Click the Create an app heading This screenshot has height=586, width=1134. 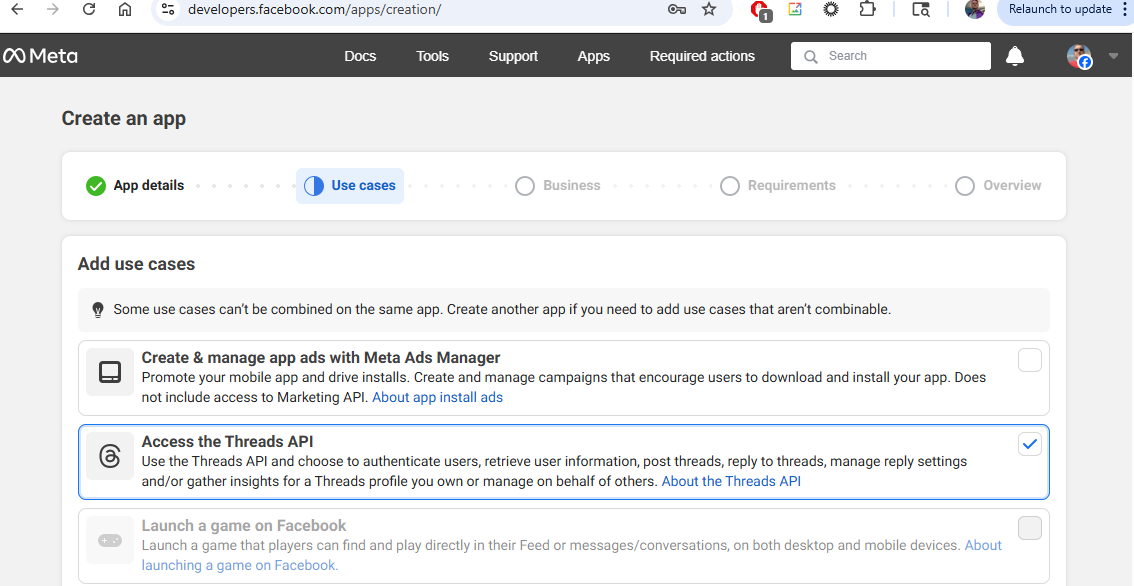click(124, 119)
